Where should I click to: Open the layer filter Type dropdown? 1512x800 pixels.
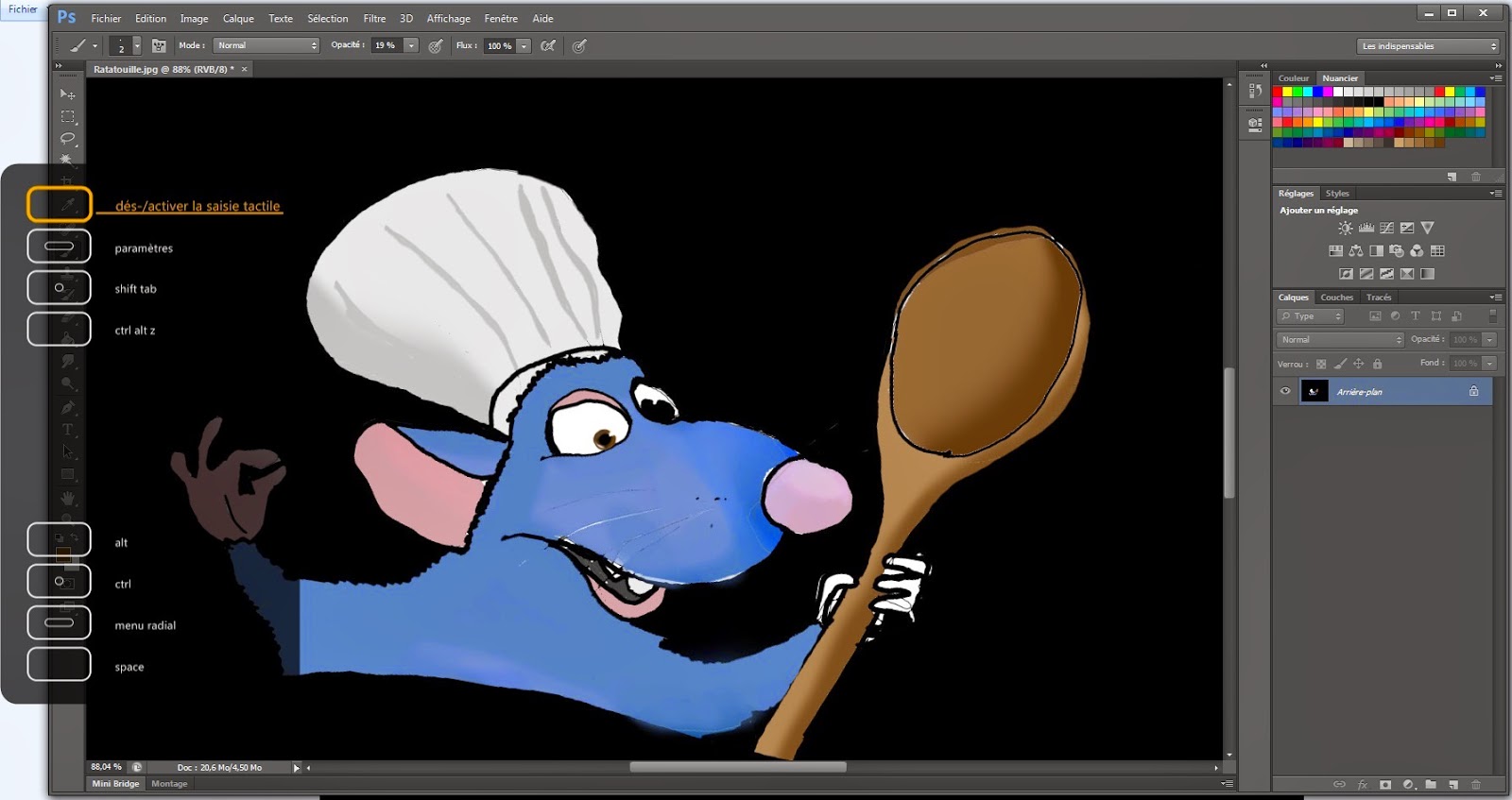[1311, 316]
